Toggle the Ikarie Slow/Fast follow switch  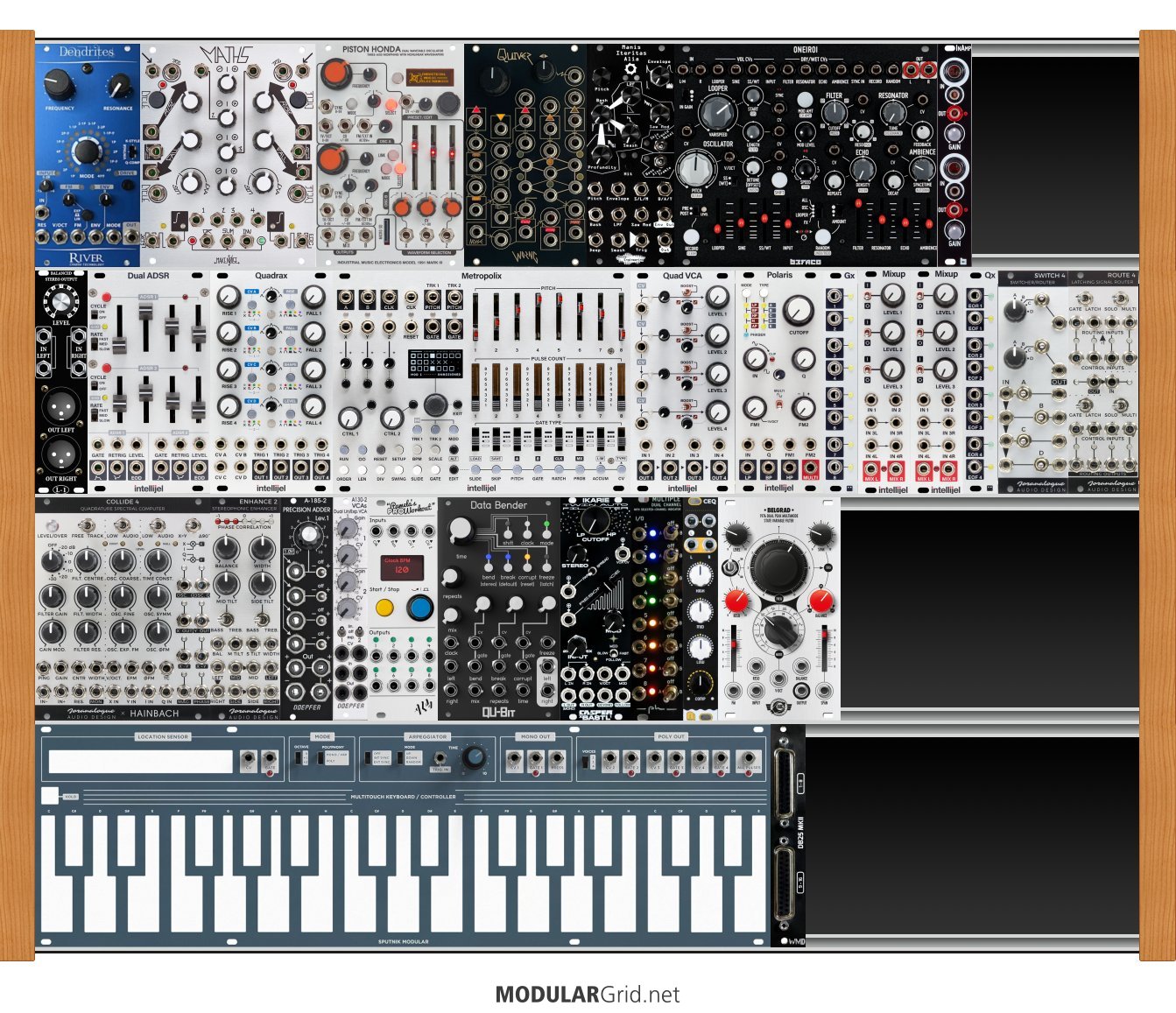(x=614, y=655)
